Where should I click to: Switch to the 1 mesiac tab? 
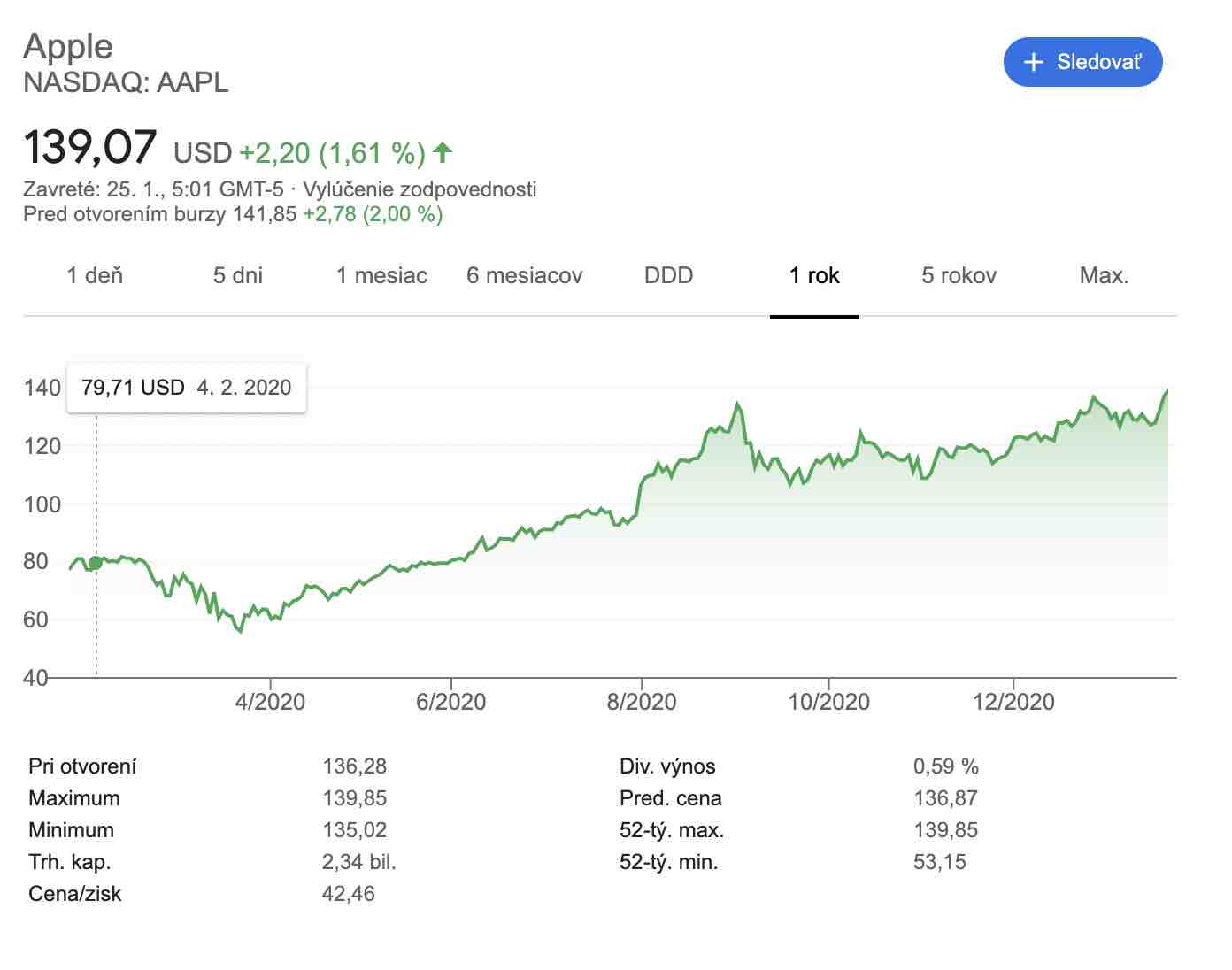point(381,275)
